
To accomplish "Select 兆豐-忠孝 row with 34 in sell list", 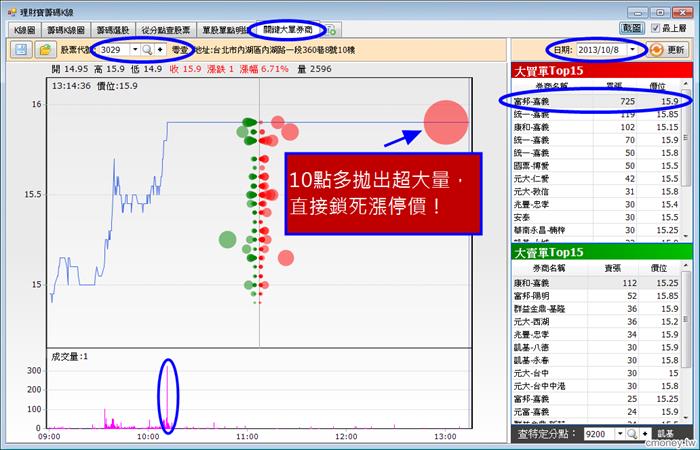I will click(596, 334).
